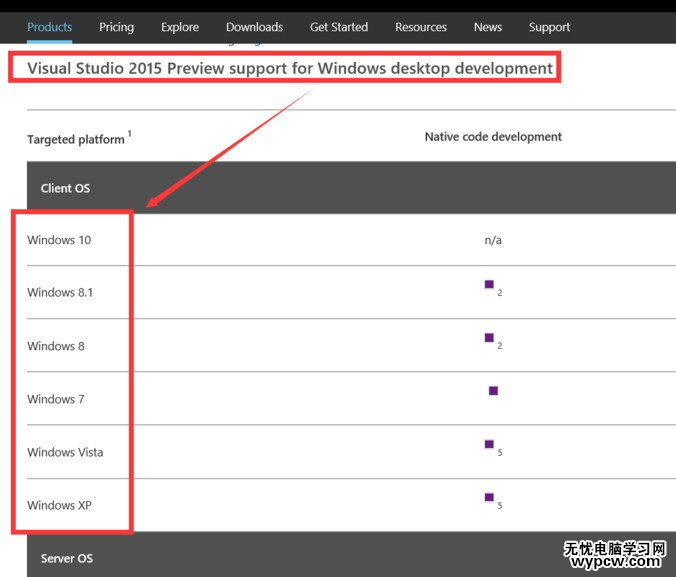Viewport: 676px width, 577px height.
Task: Click purple support square for Windows 8.1
Action: pyautogui.click(x=489, y=284)
